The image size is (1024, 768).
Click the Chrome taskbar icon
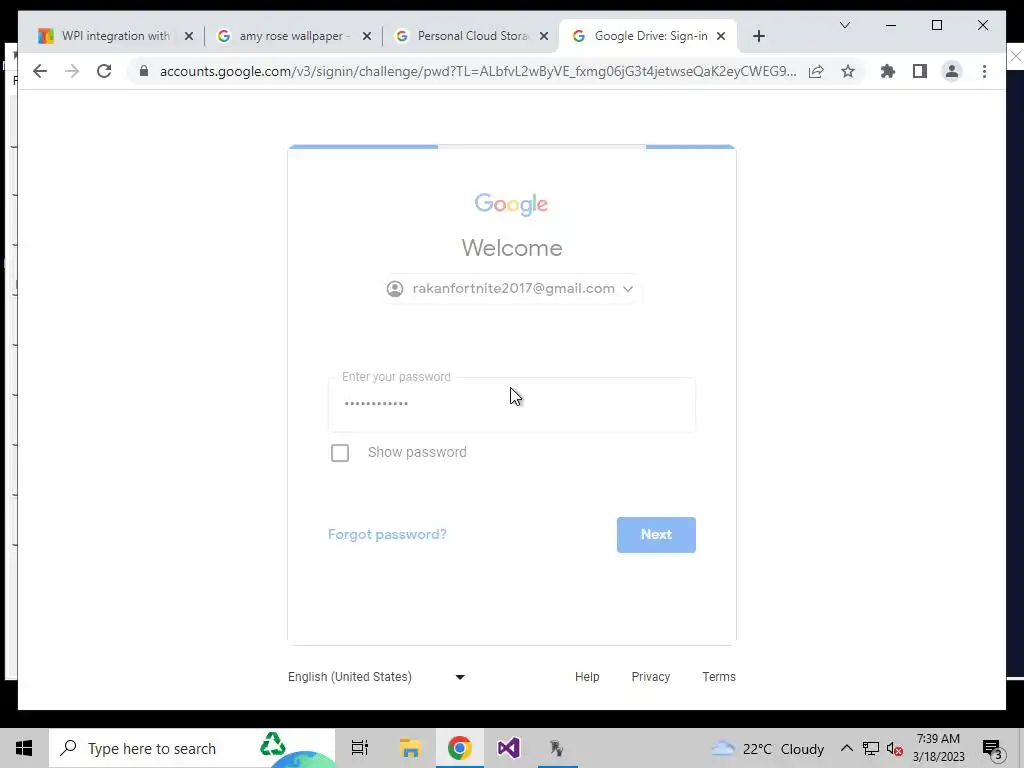(460, 748)
